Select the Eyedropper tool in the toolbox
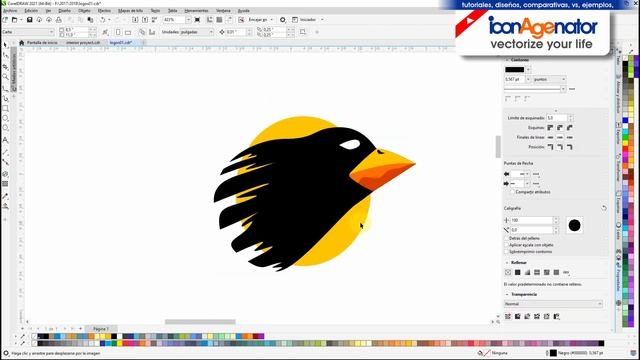This screenshot has width=640, height=360. point(5,196)
